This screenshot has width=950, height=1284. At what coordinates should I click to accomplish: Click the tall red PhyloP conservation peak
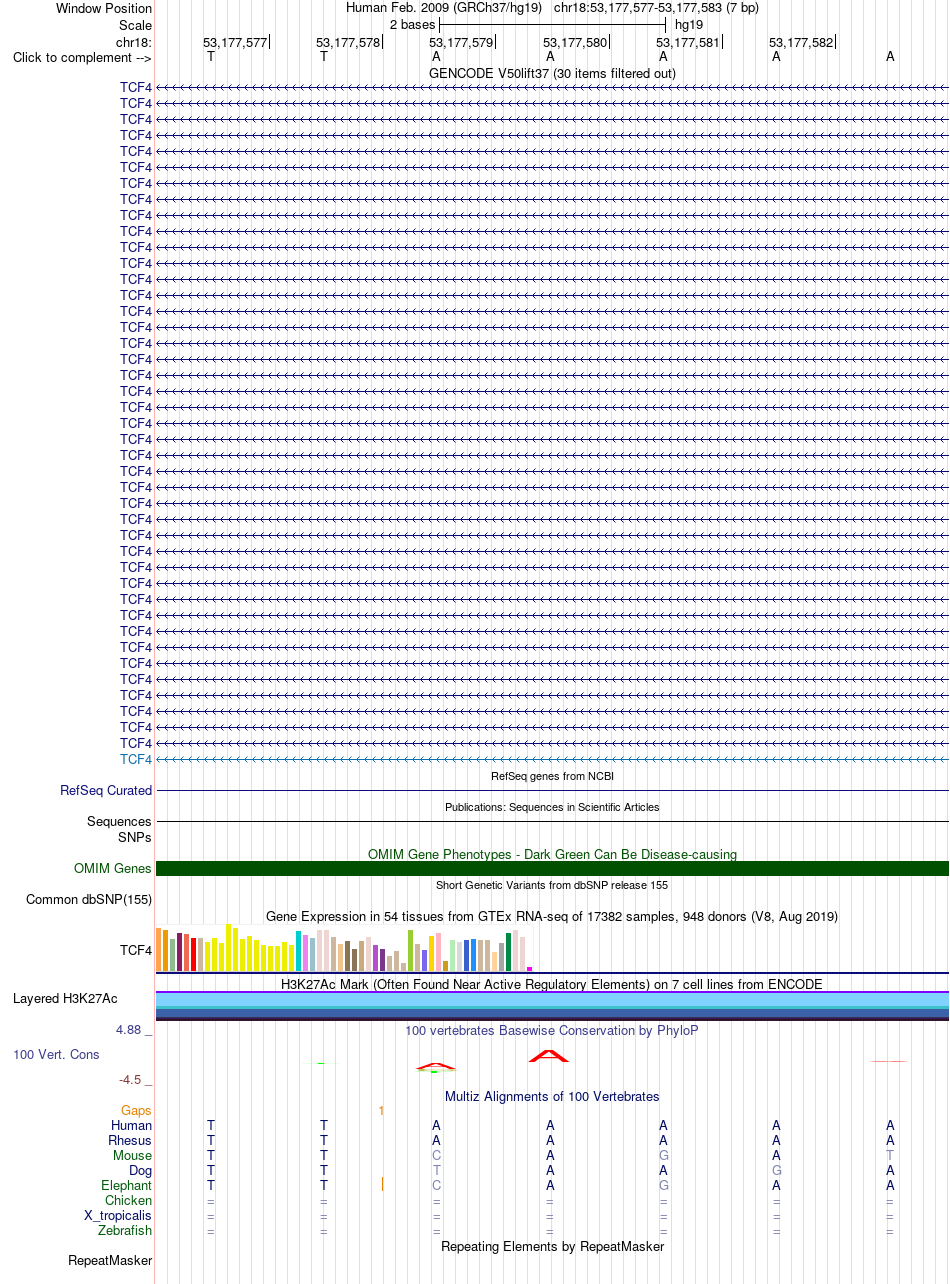point(549,1055)
